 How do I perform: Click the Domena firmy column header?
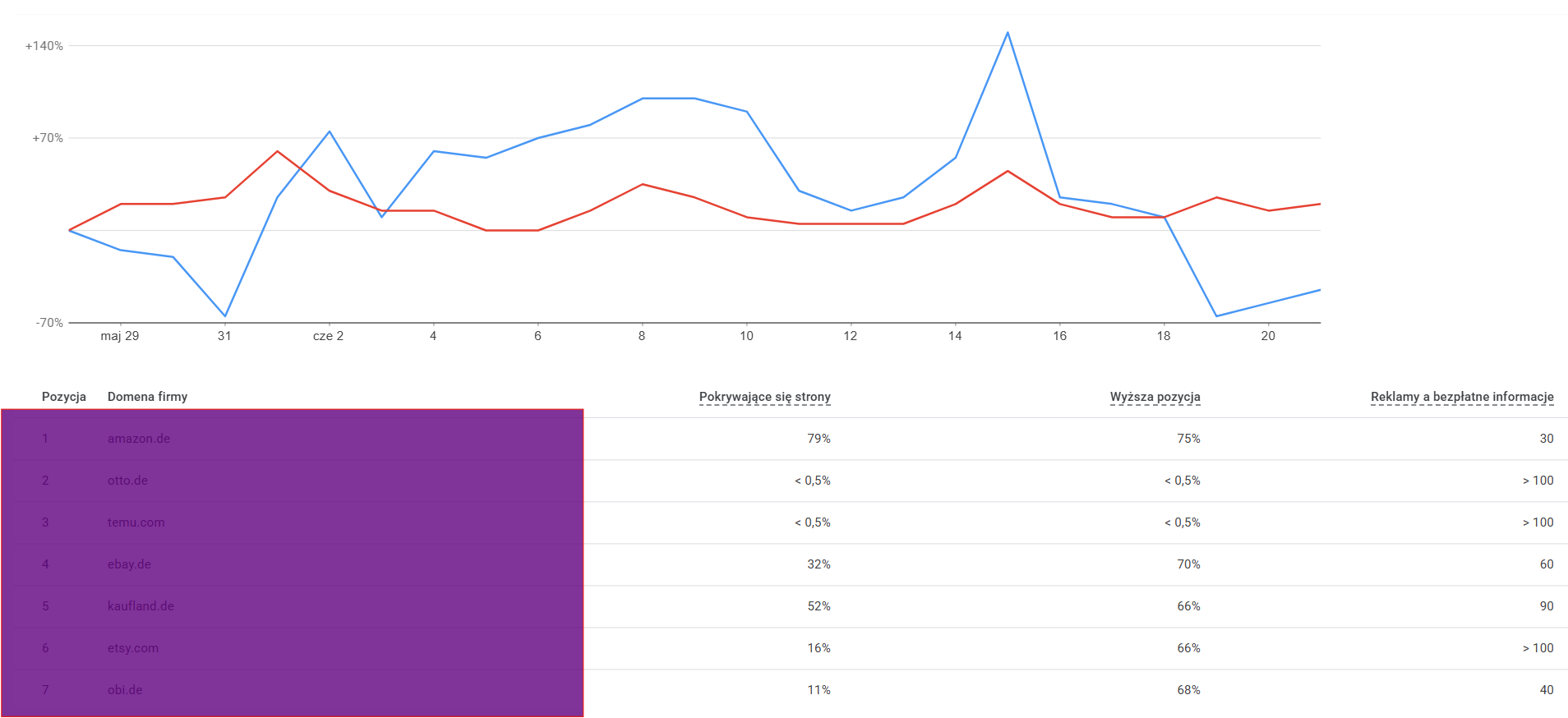click(x=148, y=397)
